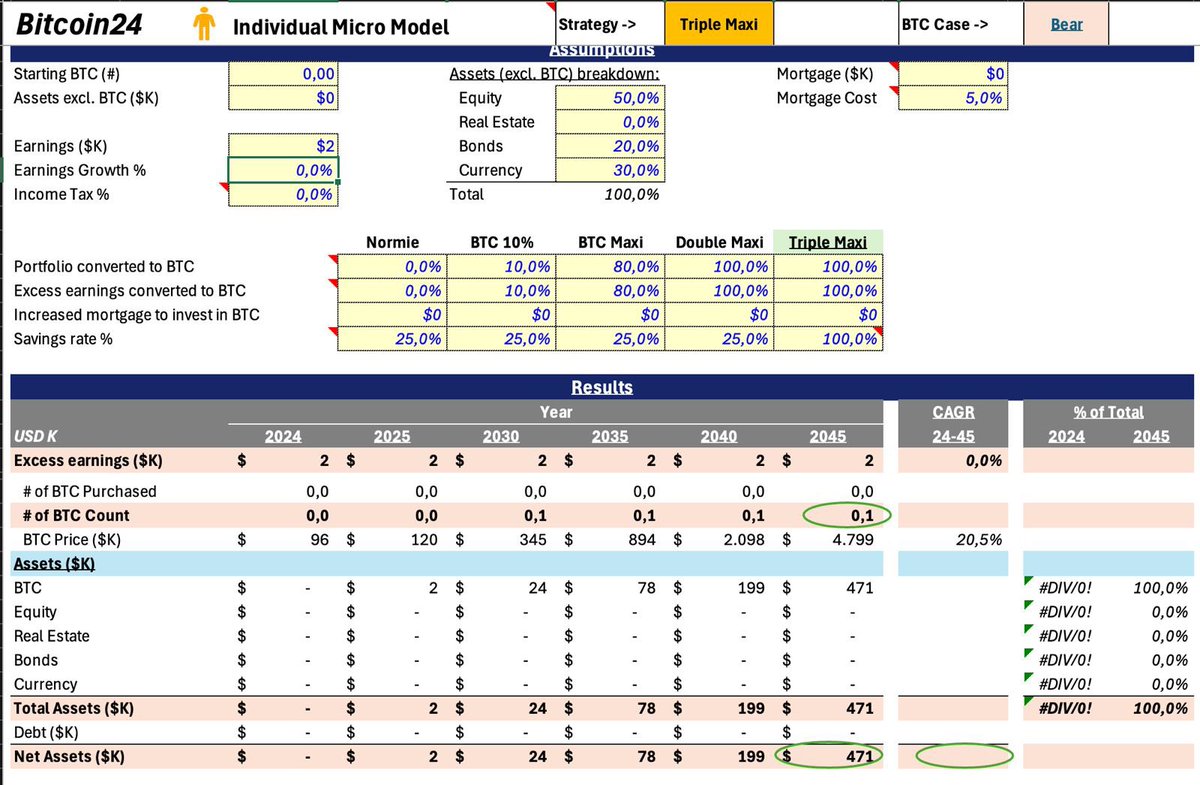
Task: Click the USD K header label
Action: (x=38, y=436)
